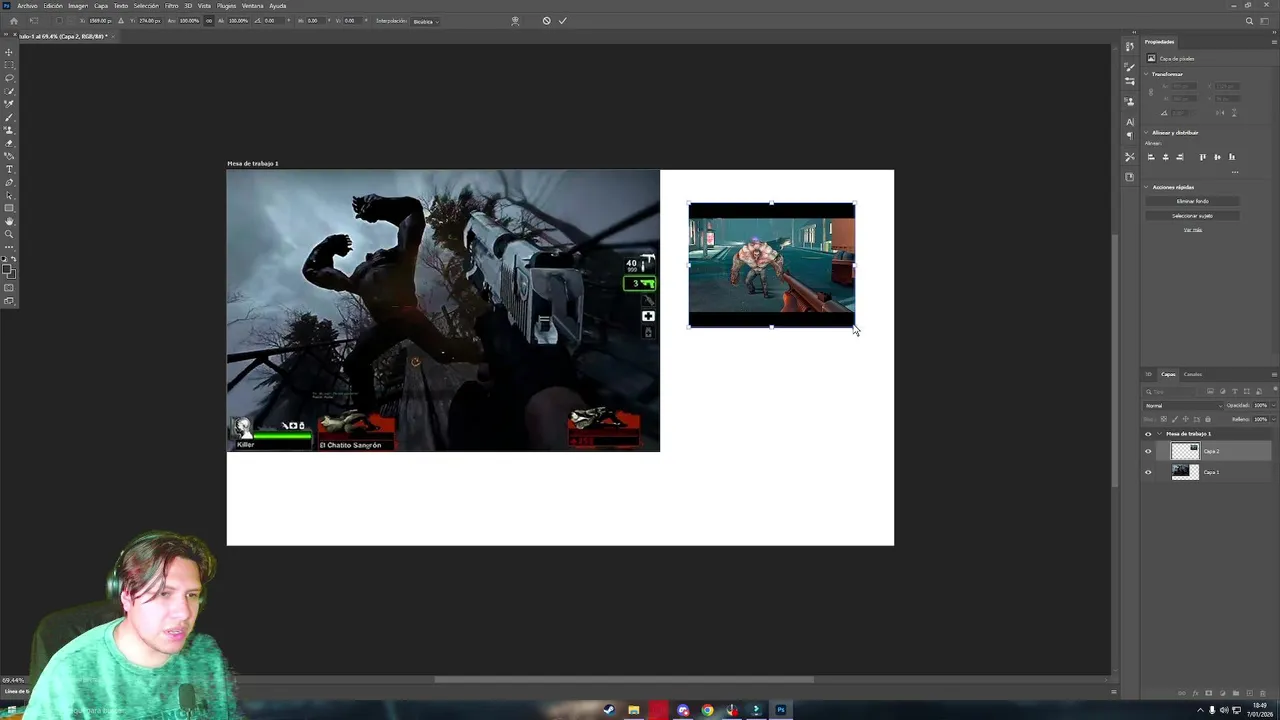The width and height of the screenshot is (1280, 720).
Task: Align right edges in Propiedades panel
Action: [1179, 157]
